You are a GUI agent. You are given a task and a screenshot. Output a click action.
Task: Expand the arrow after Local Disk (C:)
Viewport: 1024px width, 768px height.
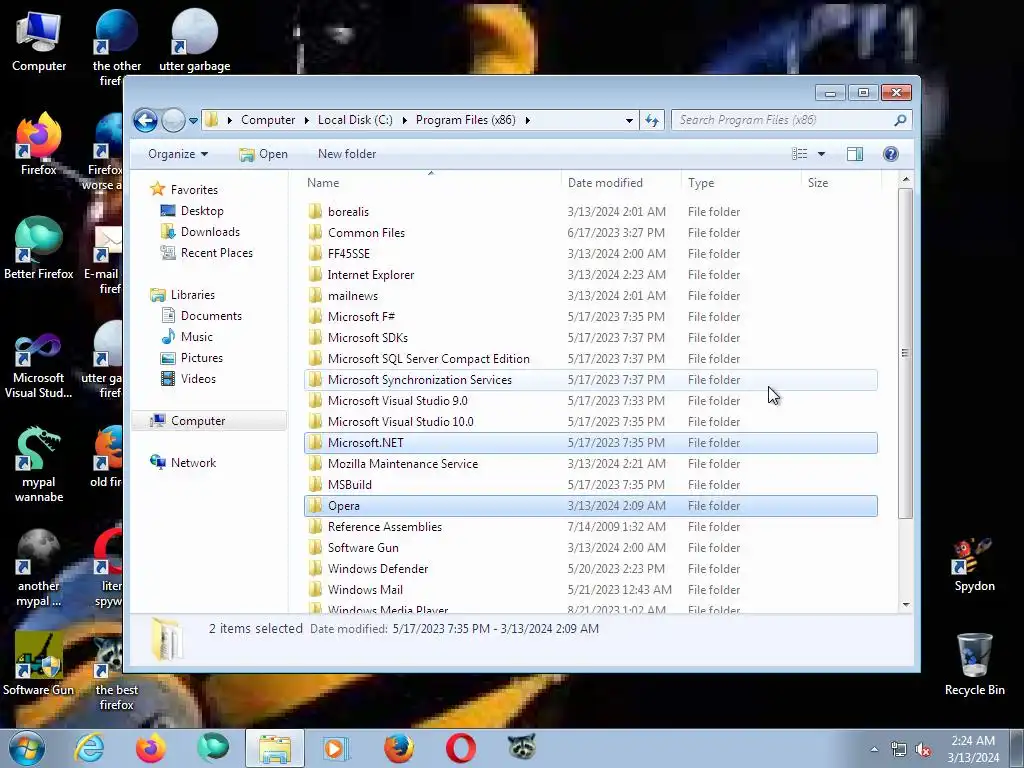pos(405,120)
